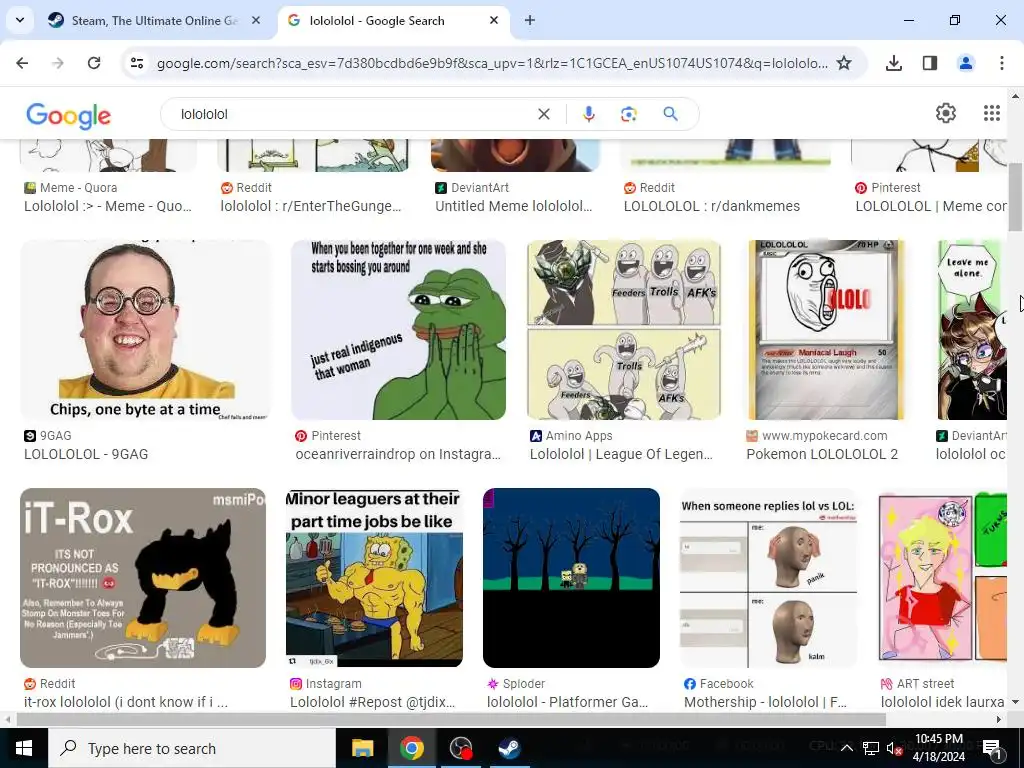Open the notification center icon
Viewport: 1024px width, 768px height.
pyautogui.click(x=991, y=748)
